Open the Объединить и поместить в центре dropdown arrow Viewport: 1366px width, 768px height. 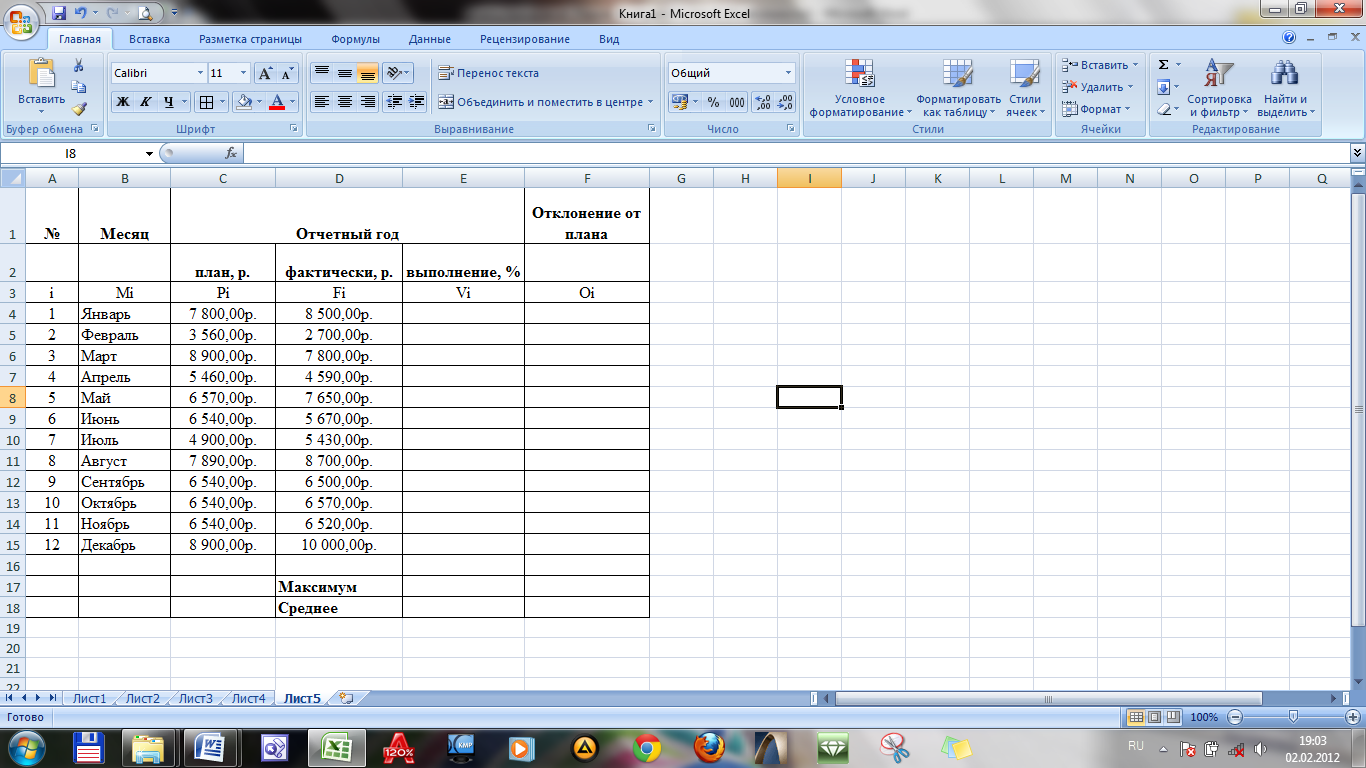point(650,102)
